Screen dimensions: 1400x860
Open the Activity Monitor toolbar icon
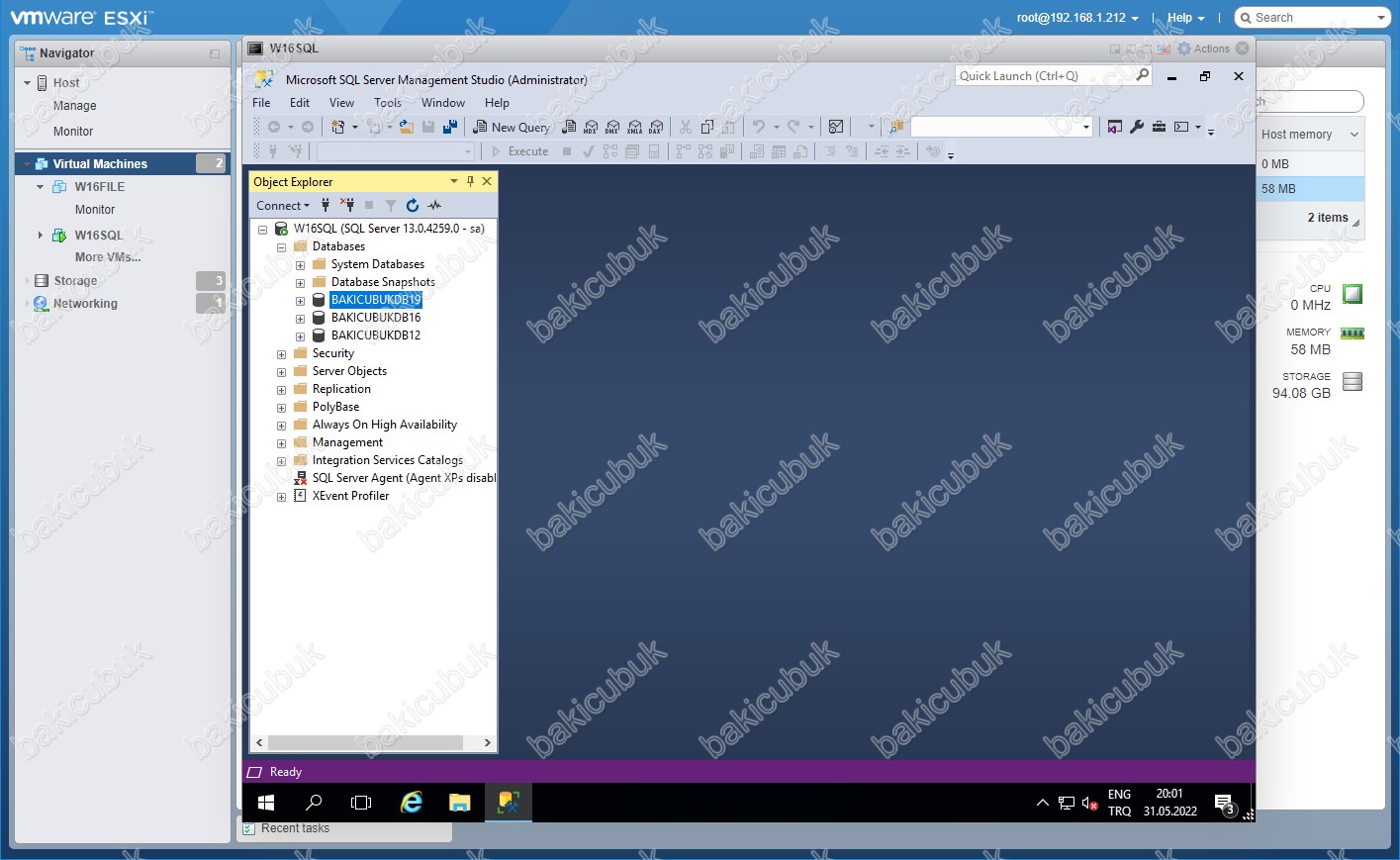click(x=836, y=127)
